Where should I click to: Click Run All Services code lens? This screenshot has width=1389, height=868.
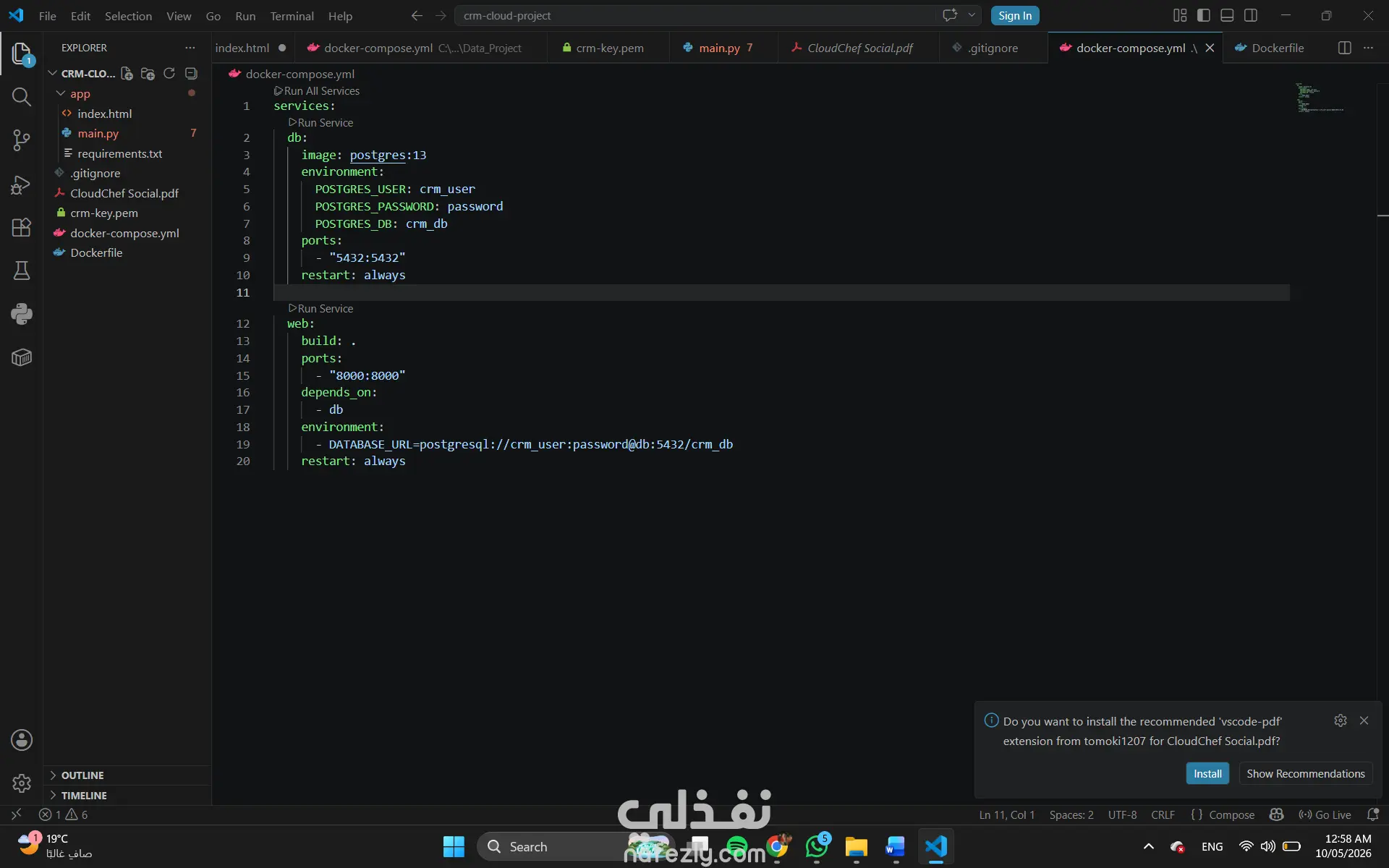(317, 90)
